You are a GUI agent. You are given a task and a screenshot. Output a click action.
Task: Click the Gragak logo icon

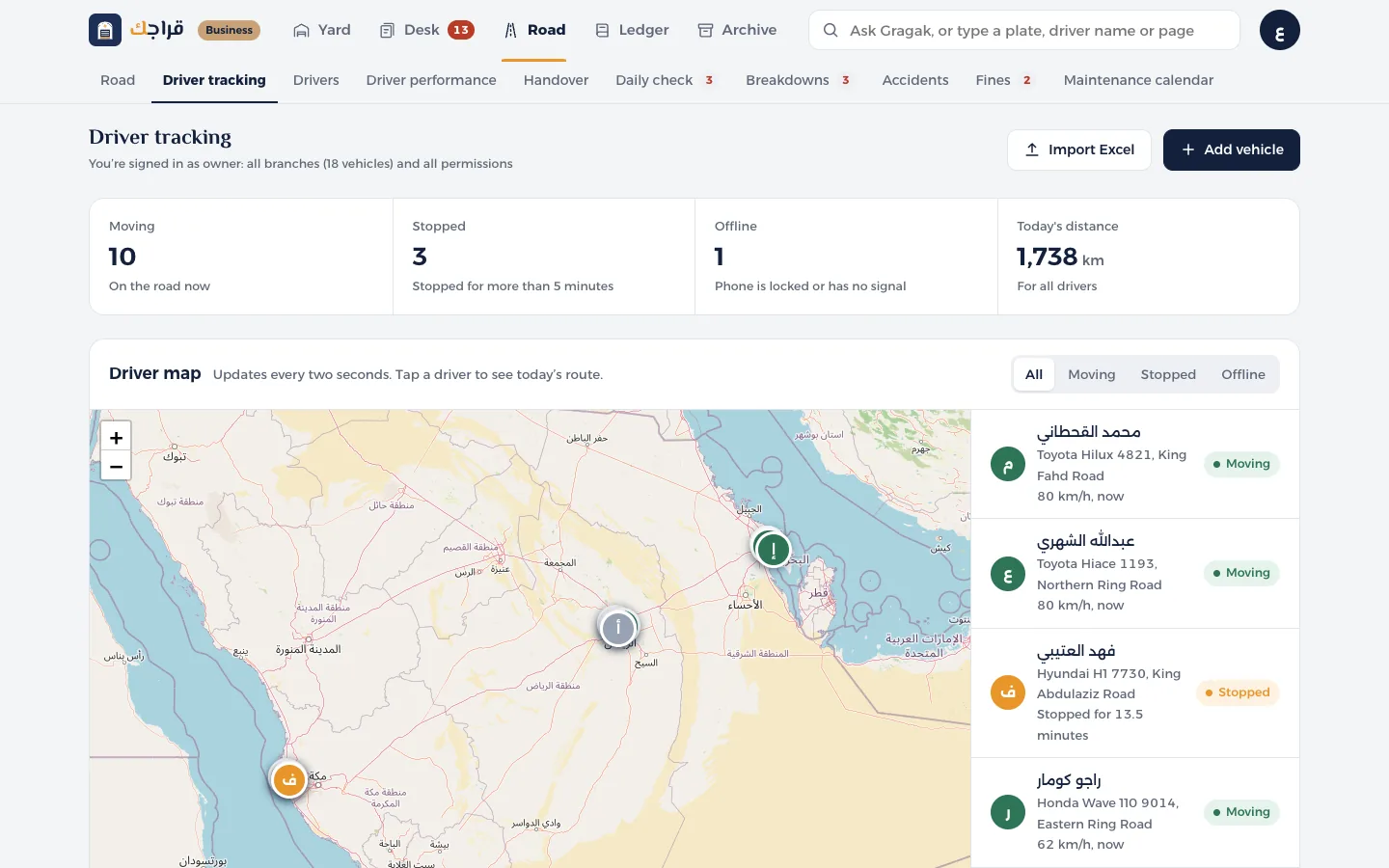click(x=105, y=30)
